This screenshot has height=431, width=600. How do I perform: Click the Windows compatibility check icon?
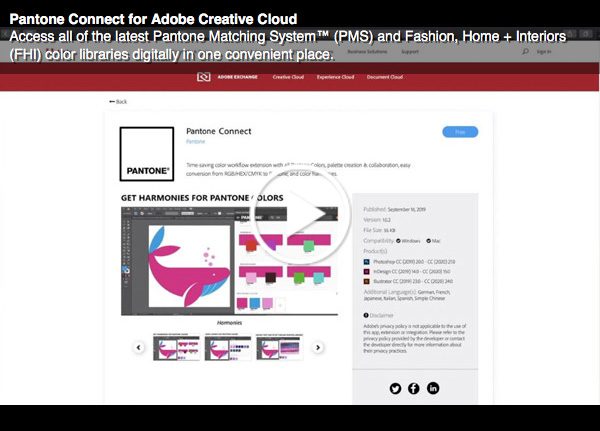398,241
